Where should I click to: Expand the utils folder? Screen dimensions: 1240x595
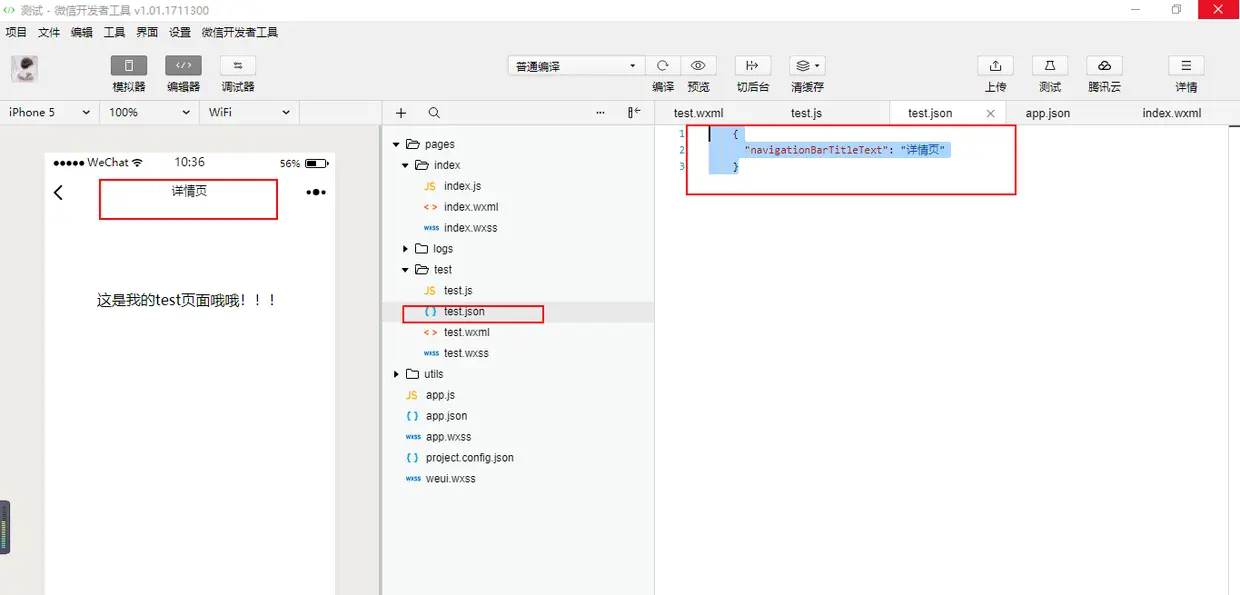click(x=396, y=373)
